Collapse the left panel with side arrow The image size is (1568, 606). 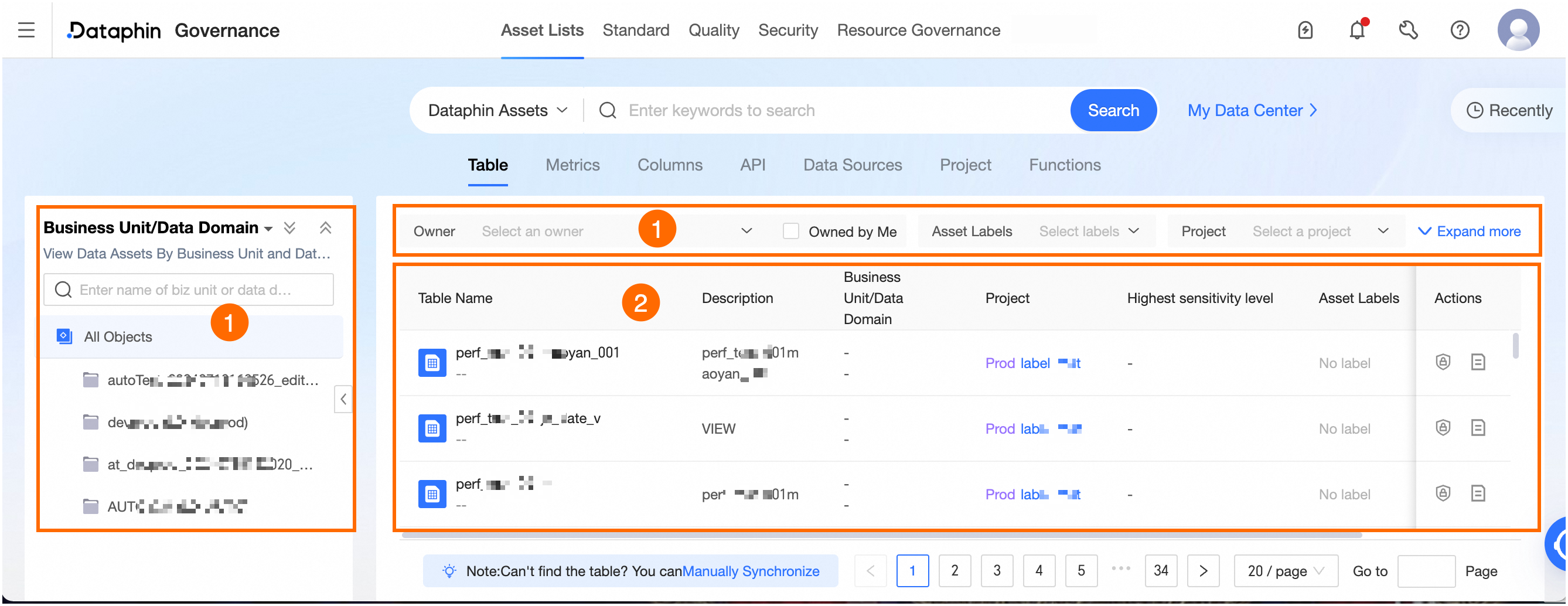click(343, 400)
